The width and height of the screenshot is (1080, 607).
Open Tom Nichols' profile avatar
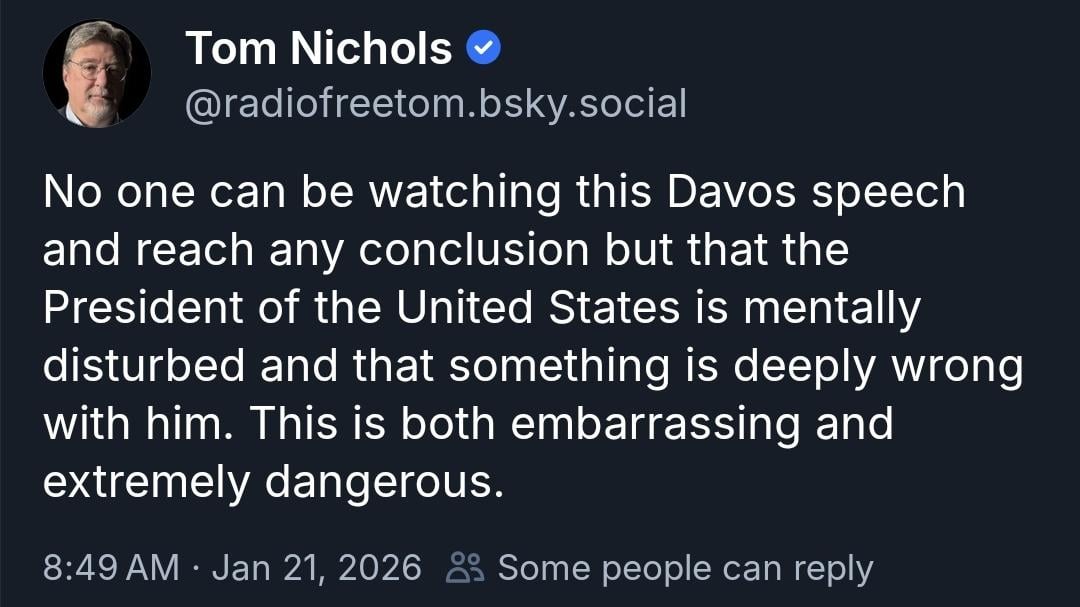(x=97, y=73)
